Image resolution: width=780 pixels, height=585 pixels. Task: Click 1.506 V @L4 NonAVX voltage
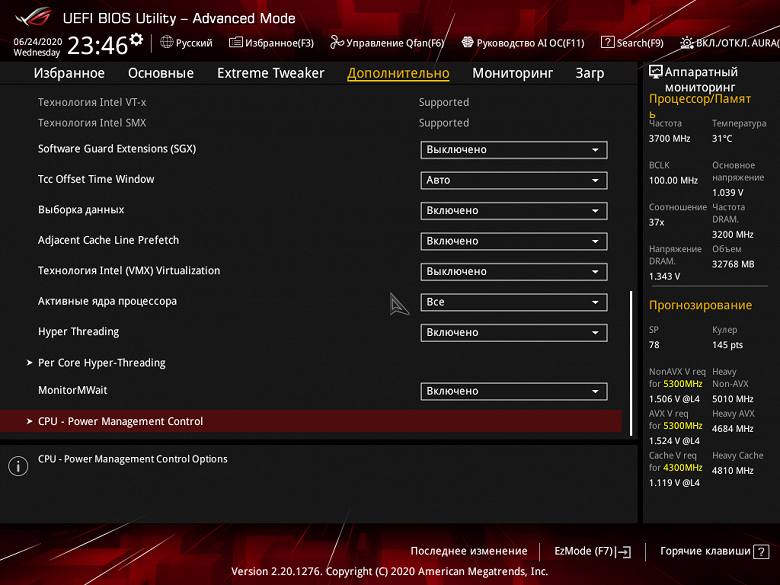tap(674, 399)
